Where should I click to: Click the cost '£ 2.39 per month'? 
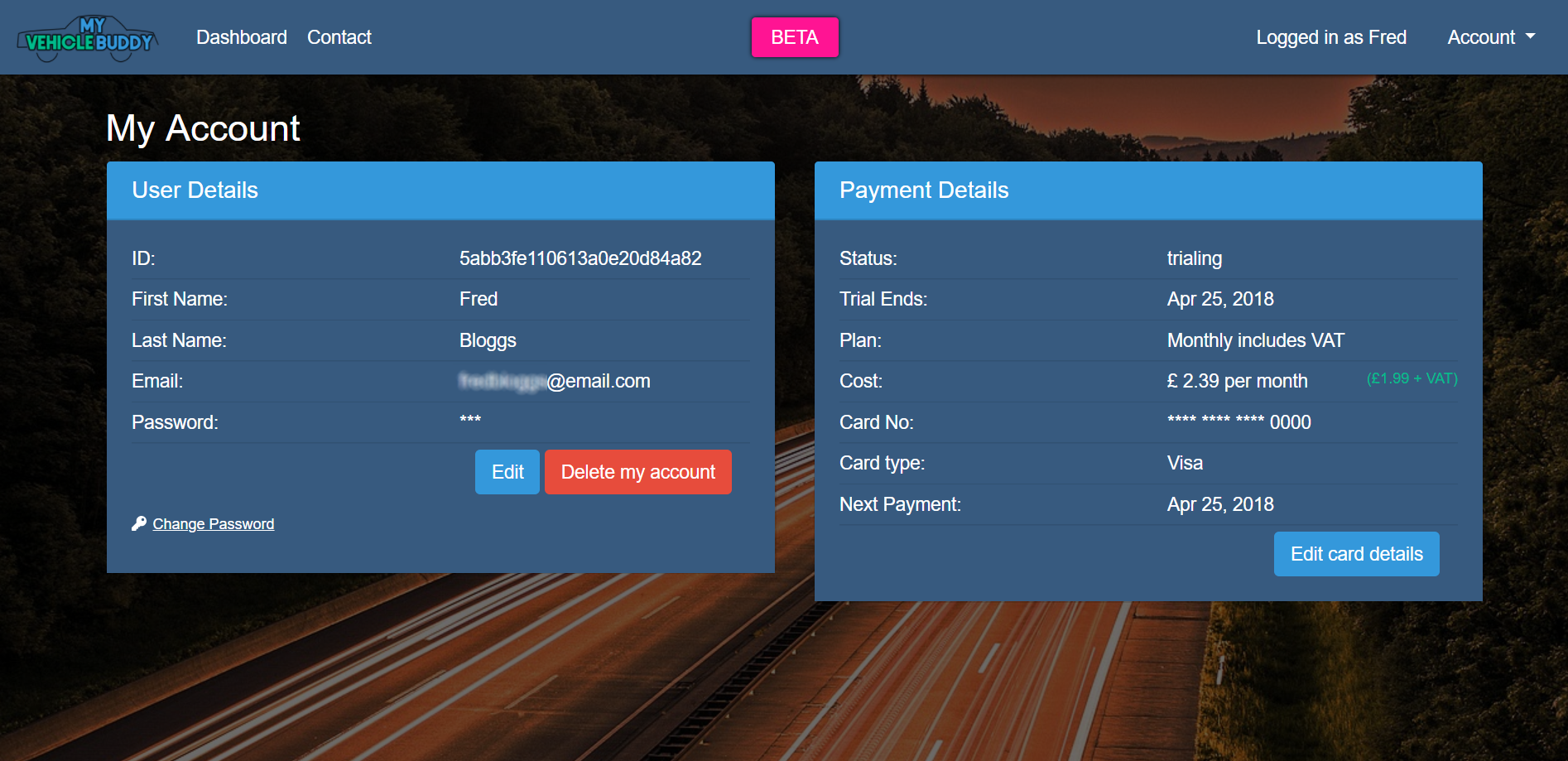click(1238, 381)
